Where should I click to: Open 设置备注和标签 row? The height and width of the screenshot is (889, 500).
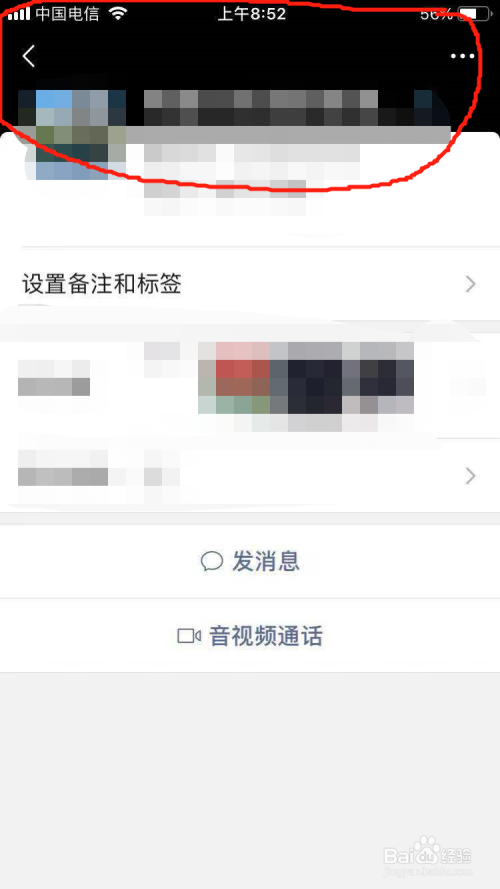[x=250, y=284]
